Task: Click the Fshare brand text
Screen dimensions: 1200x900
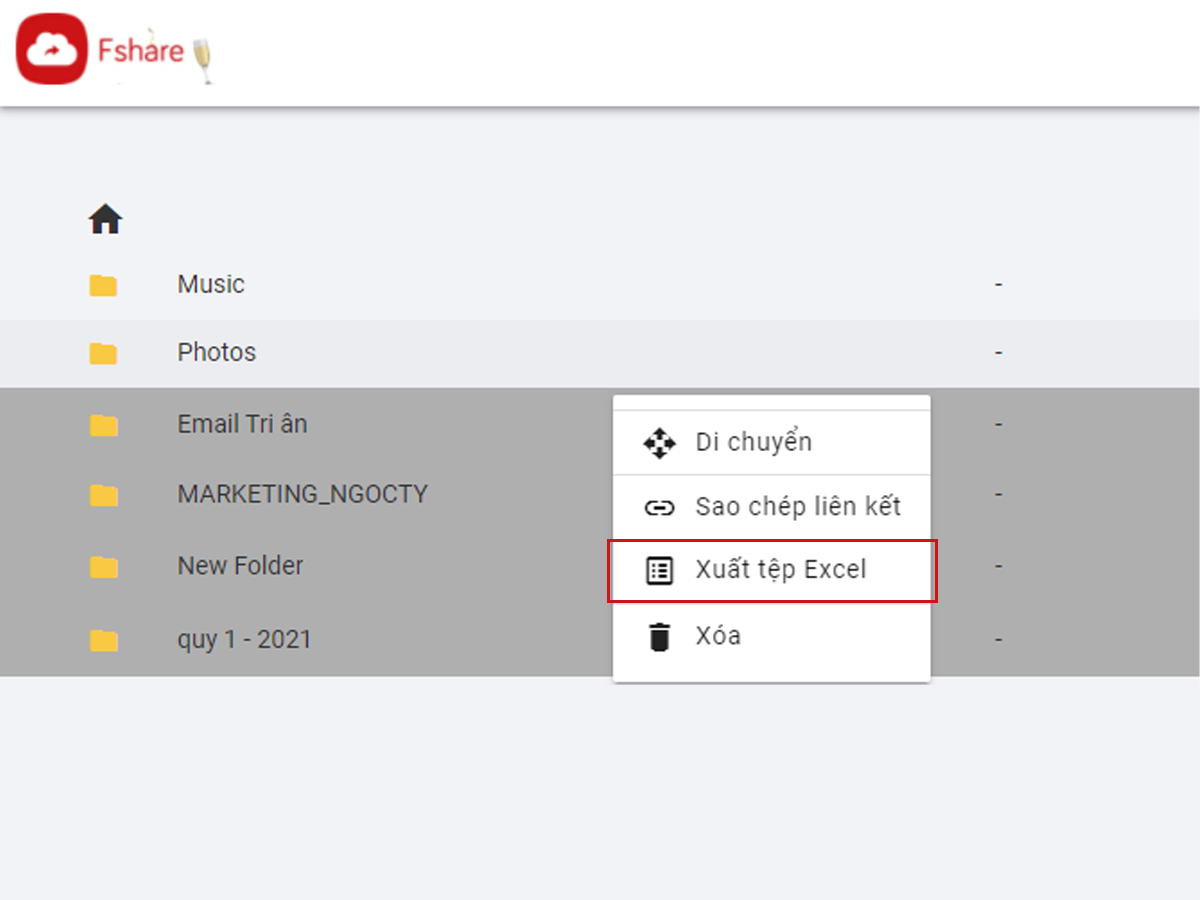Action: [x=140, y=50]
